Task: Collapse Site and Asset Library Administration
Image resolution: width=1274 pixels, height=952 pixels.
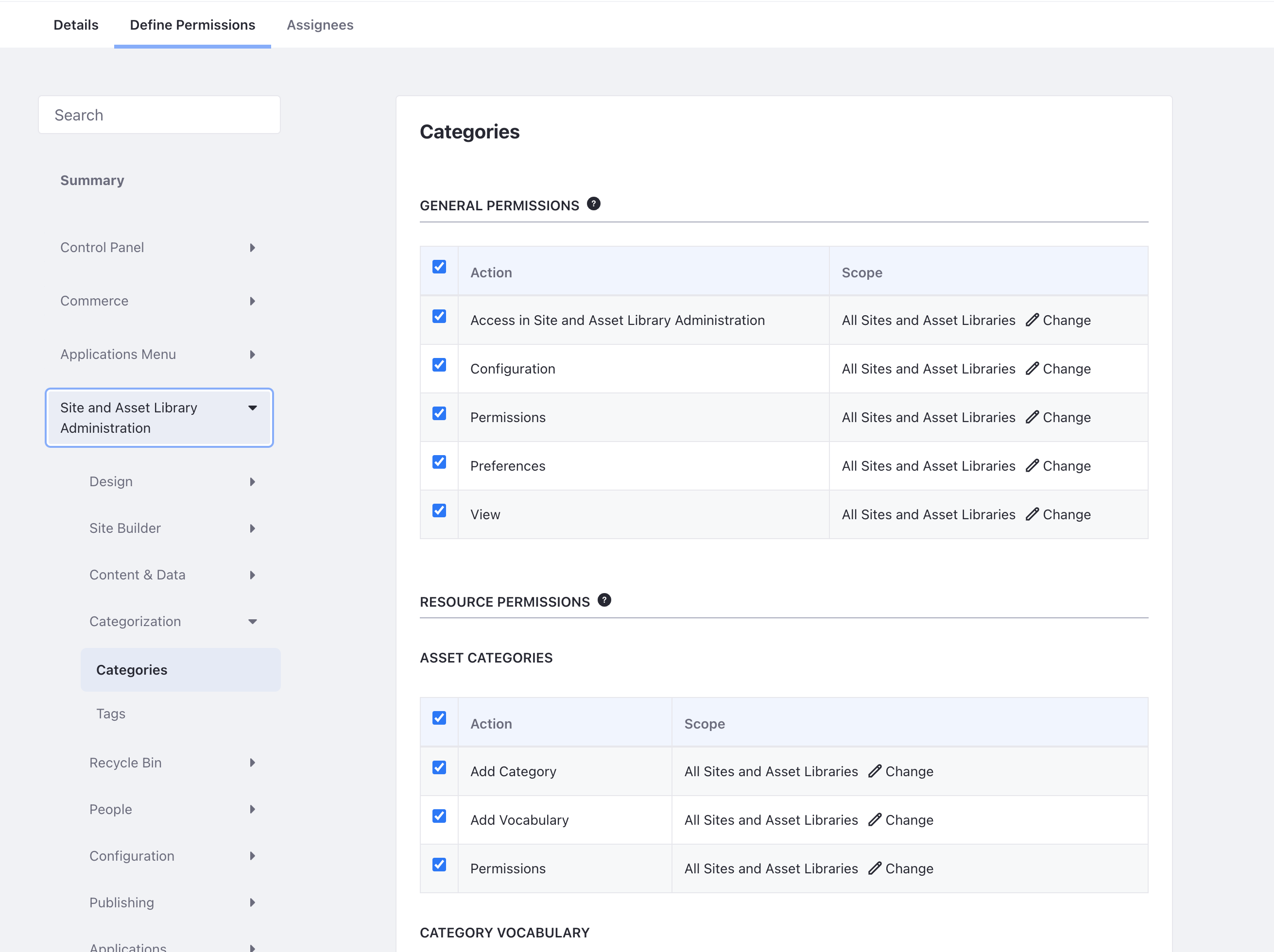Action: point(159,418)
